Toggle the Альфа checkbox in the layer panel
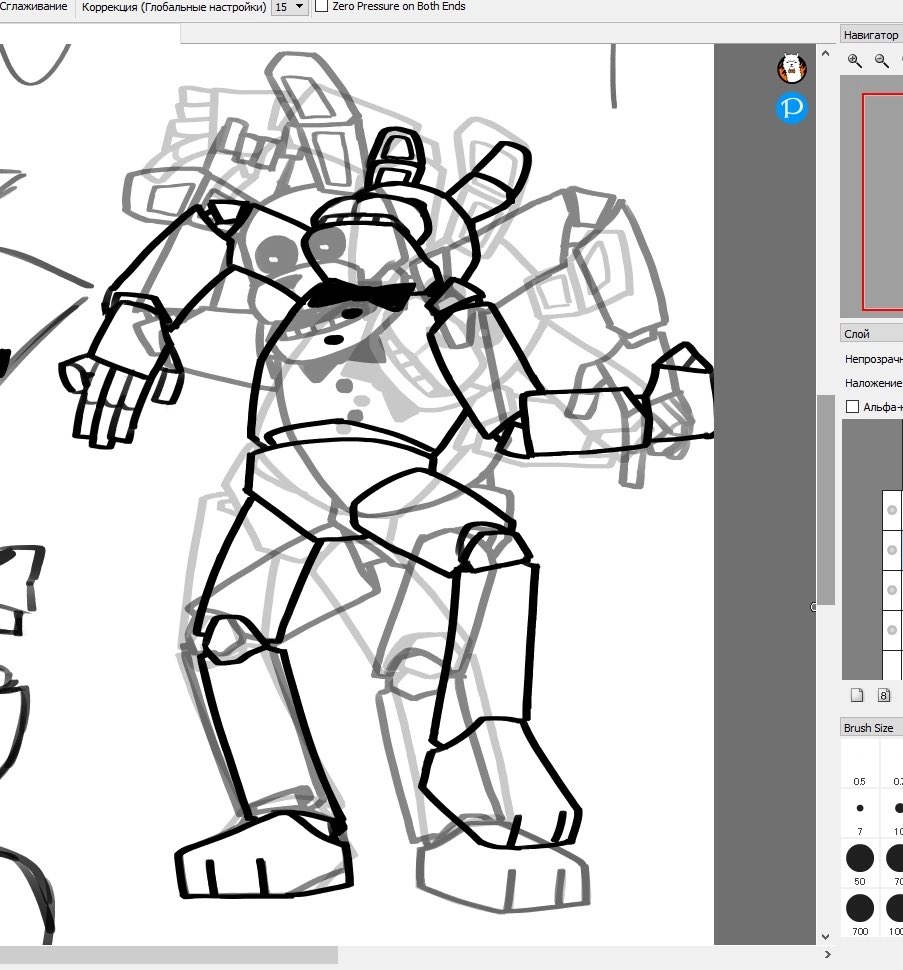 pos(852,406)
